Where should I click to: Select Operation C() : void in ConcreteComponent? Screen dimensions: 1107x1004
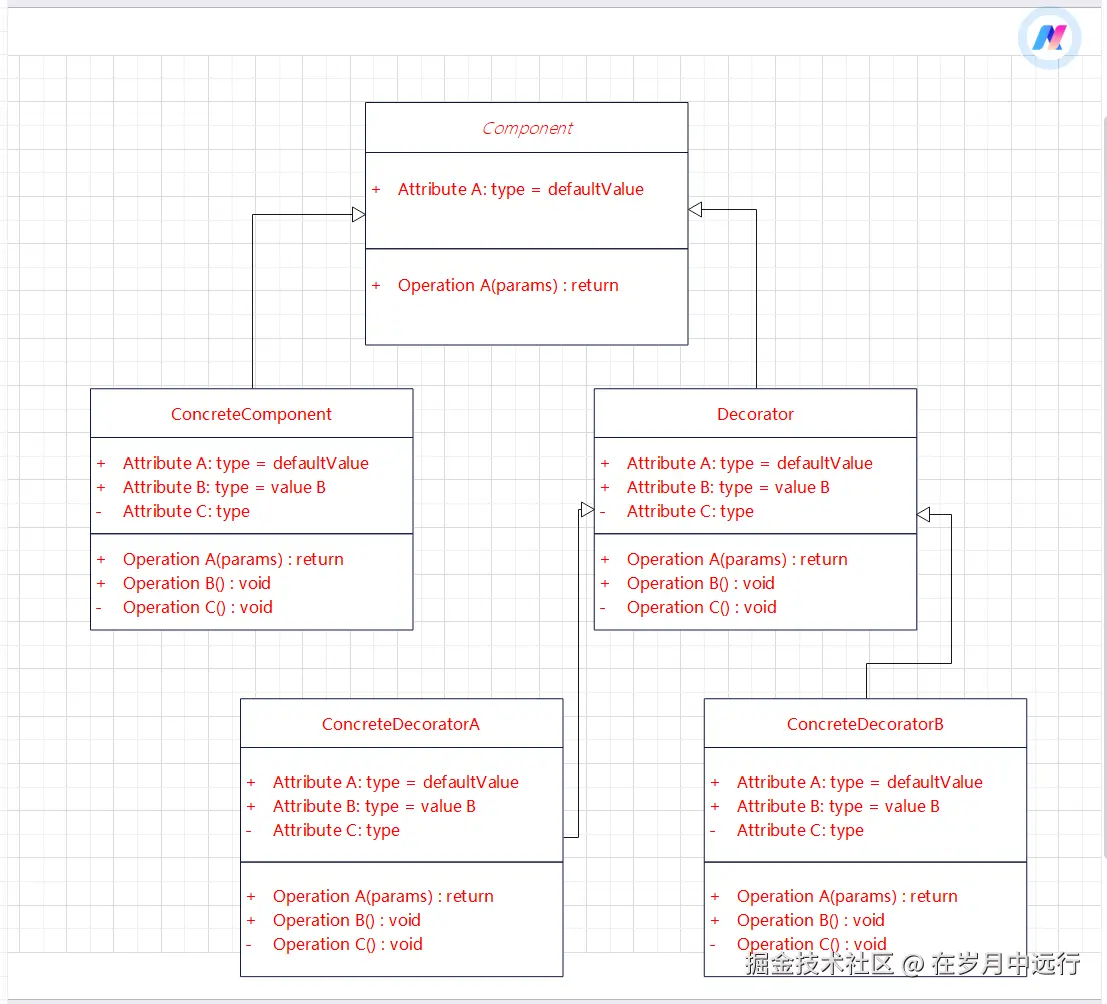(x=198, y=607)
